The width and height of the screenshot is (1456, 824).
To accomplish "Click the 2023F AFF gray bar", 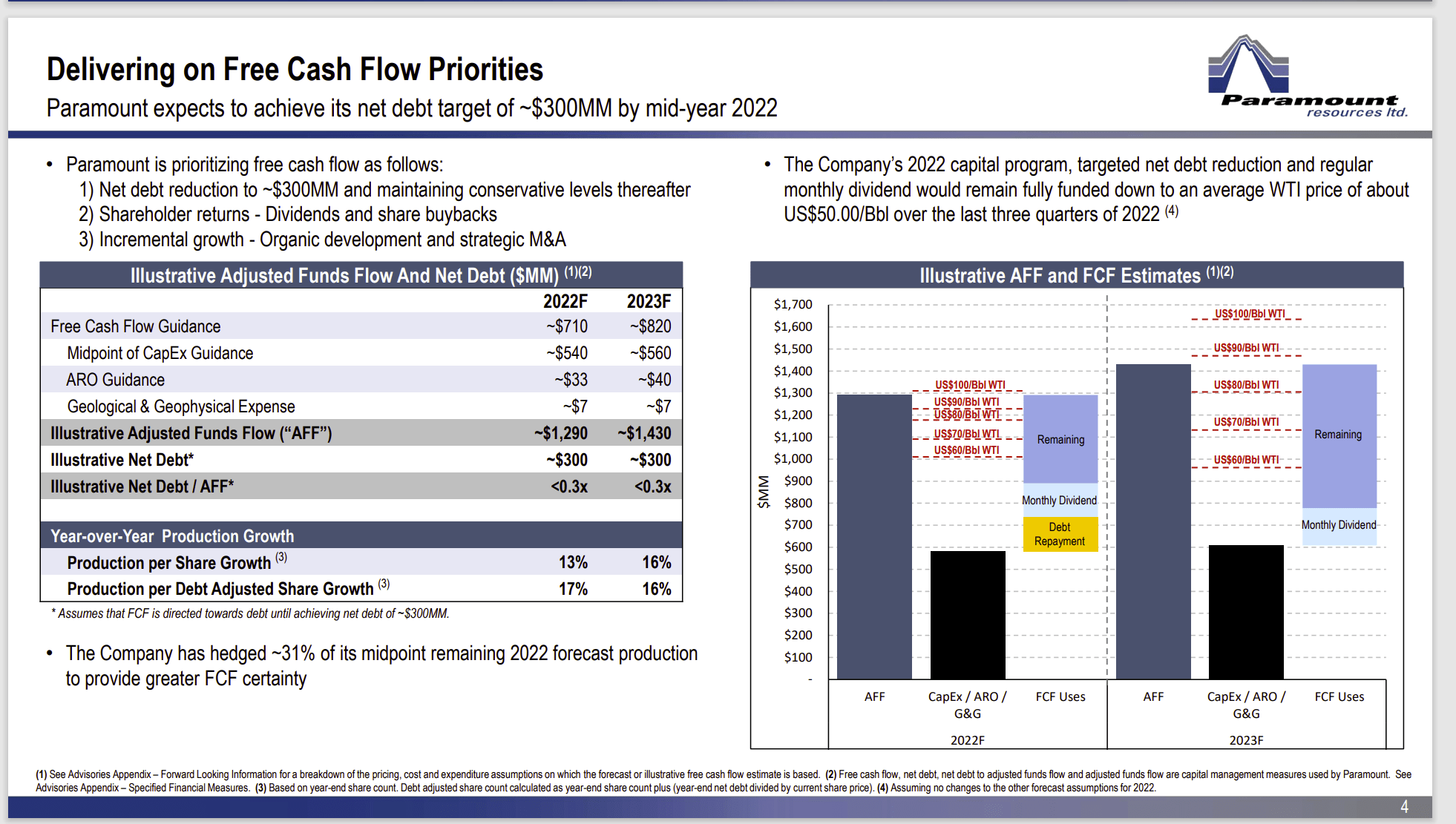I will (1153, 521).
